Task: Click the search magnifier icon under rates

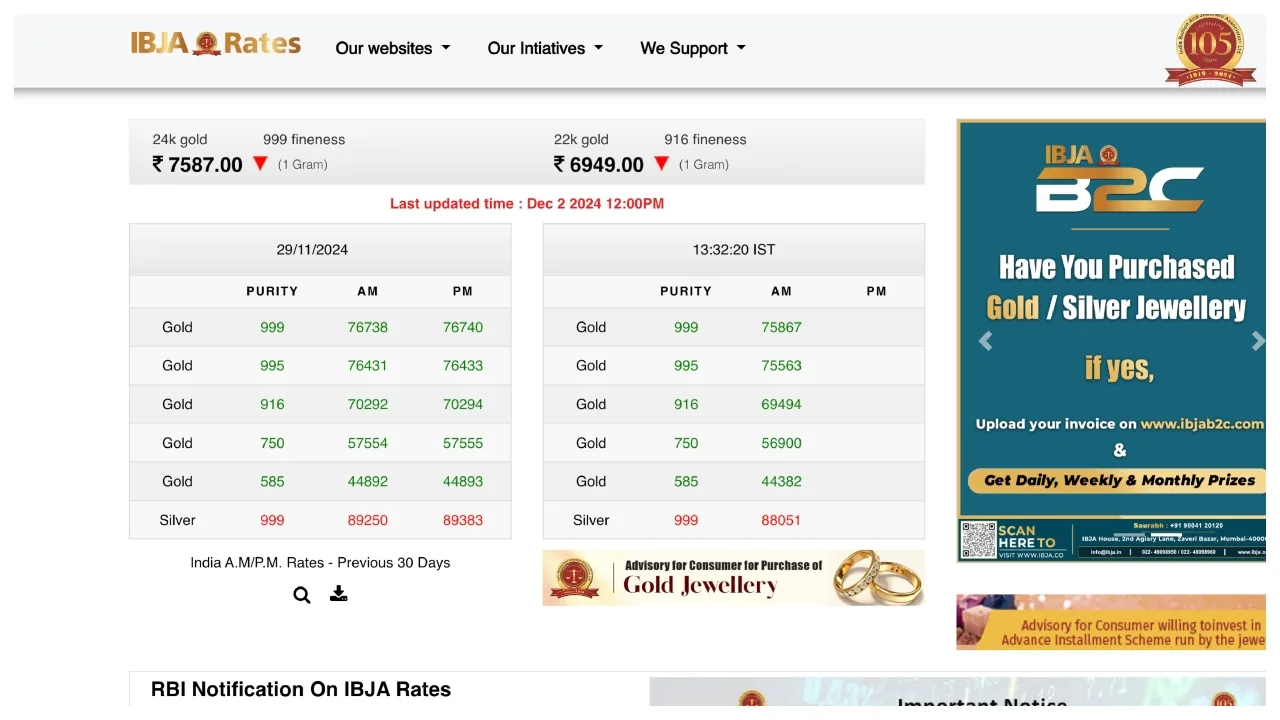Action: [x=302, y=595]
